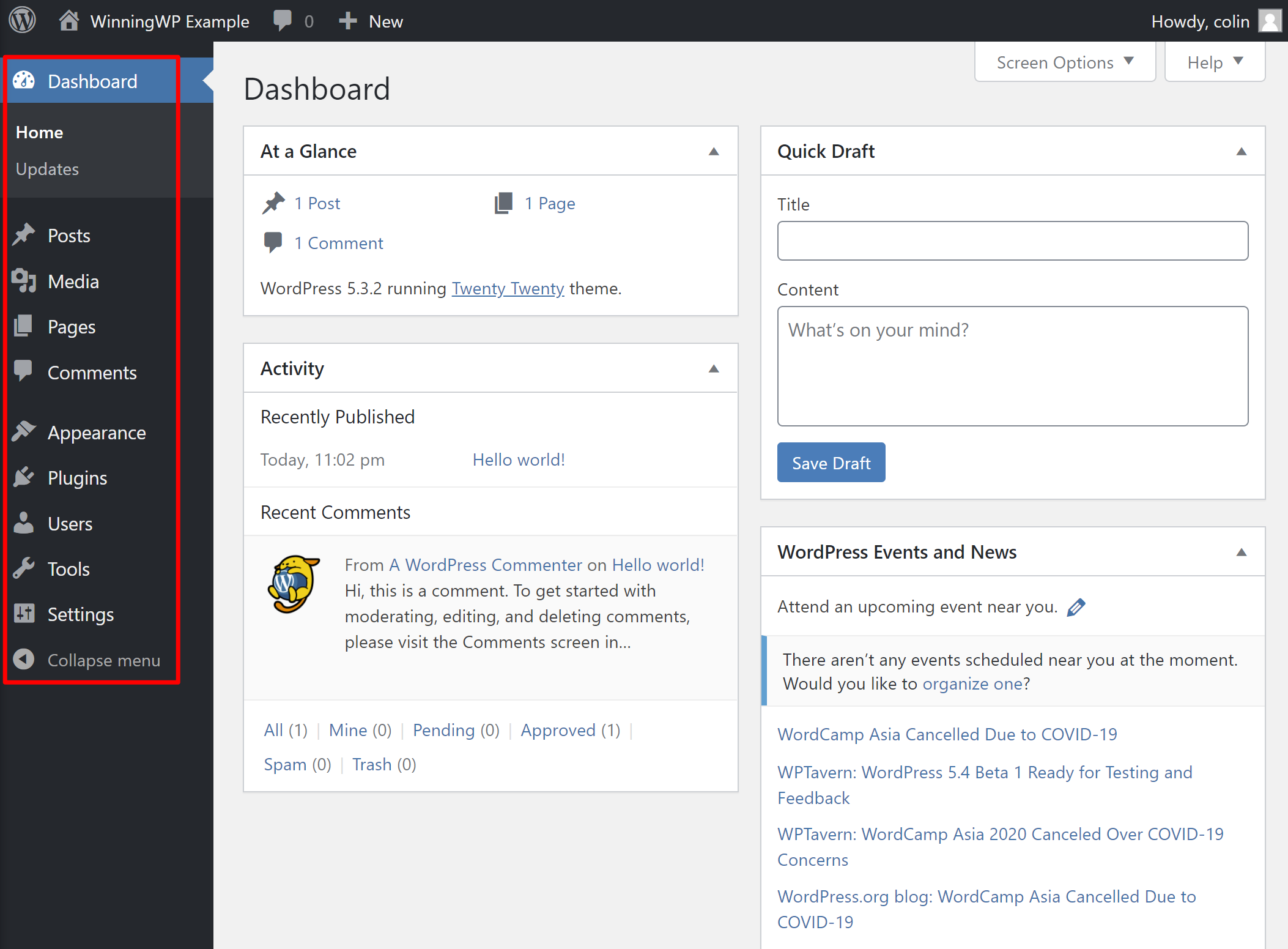The image size is (1288, 949).
Task: Click the Title input field in Quick Draft
Action: (1012, 241)
